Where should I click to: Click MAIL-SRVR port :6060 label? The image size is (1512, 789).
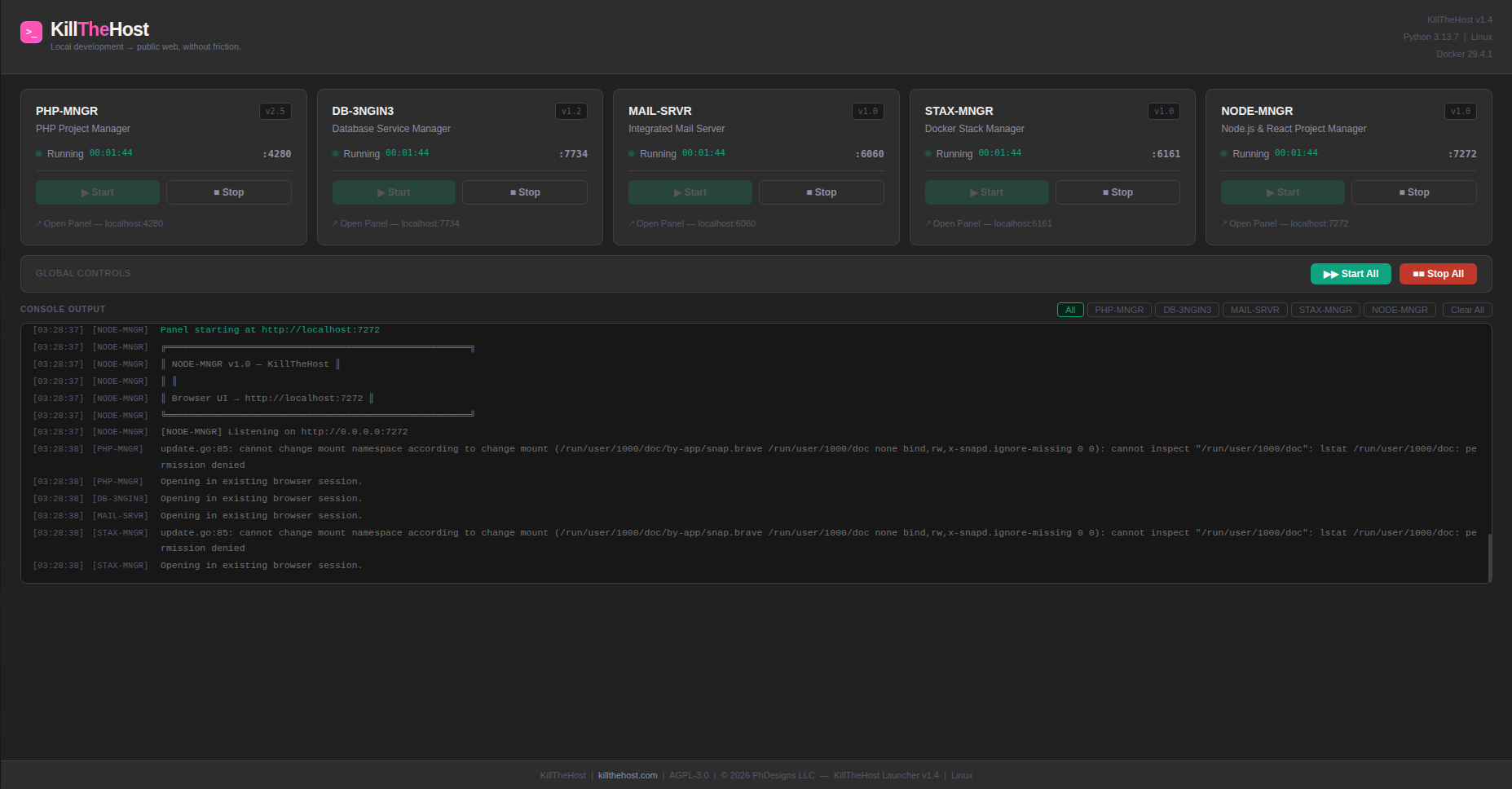pos(870,154)
